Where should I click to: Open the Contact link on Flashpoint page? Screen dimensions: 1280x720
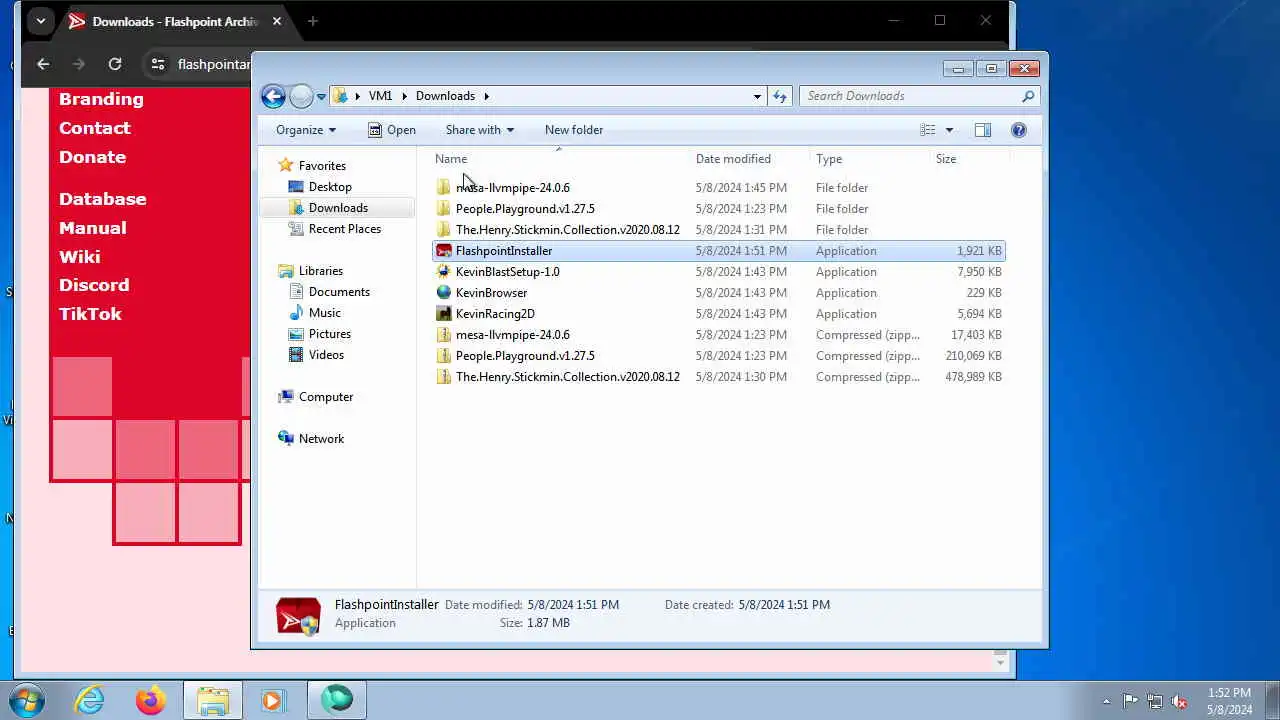click(x=95, y=128)
